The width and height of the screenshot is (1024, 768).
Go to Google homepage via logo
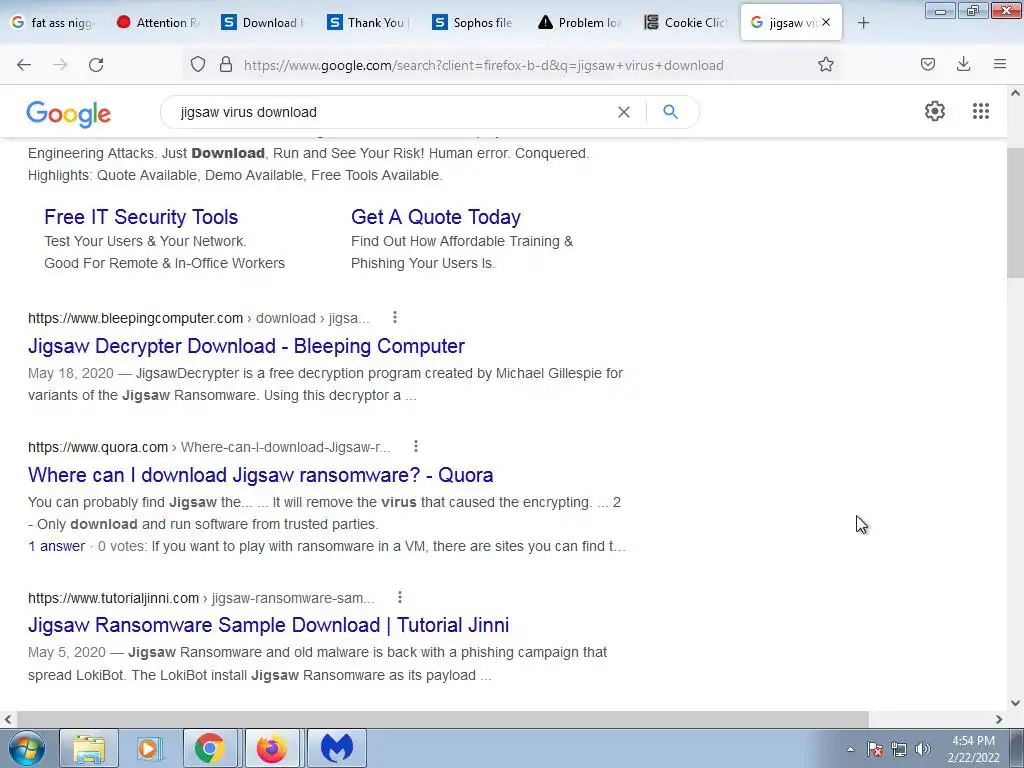[69, 114]
